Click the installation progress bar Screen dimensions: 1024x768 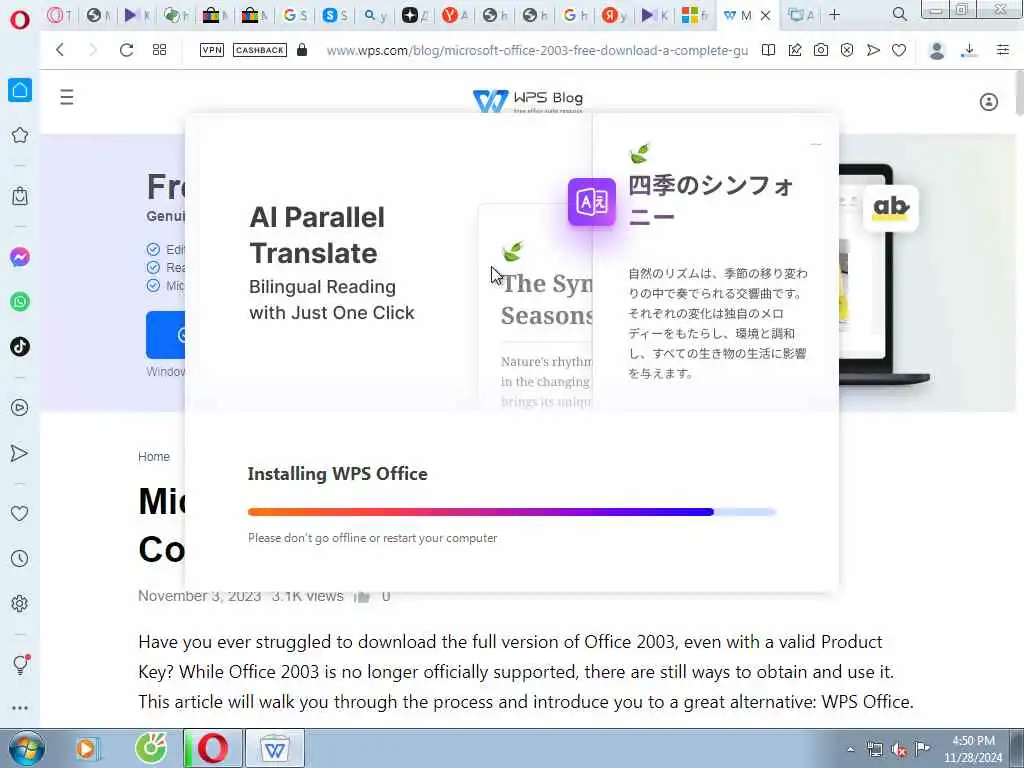pyautogui.click(x=511, y=512)
